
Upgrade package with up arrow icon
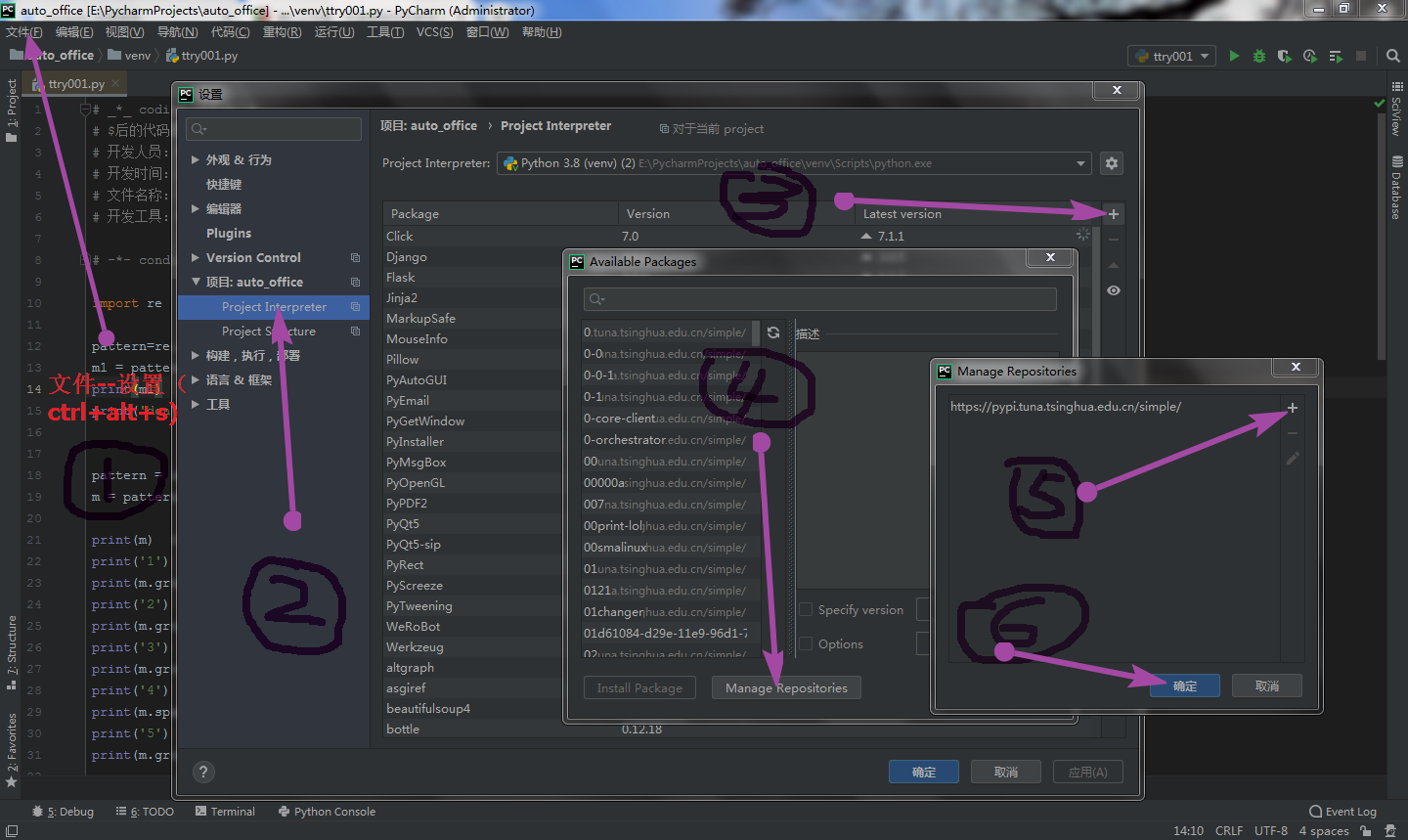[x=1114, y=265]
